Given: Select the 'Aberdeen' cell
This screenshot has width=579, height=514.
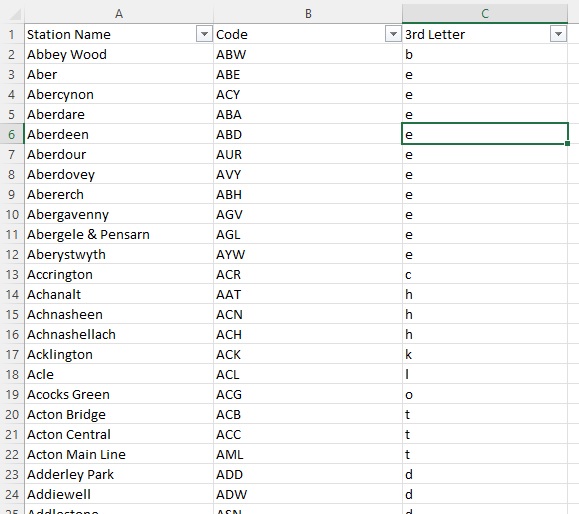Looking at the screenshot, I should [119, 134].
